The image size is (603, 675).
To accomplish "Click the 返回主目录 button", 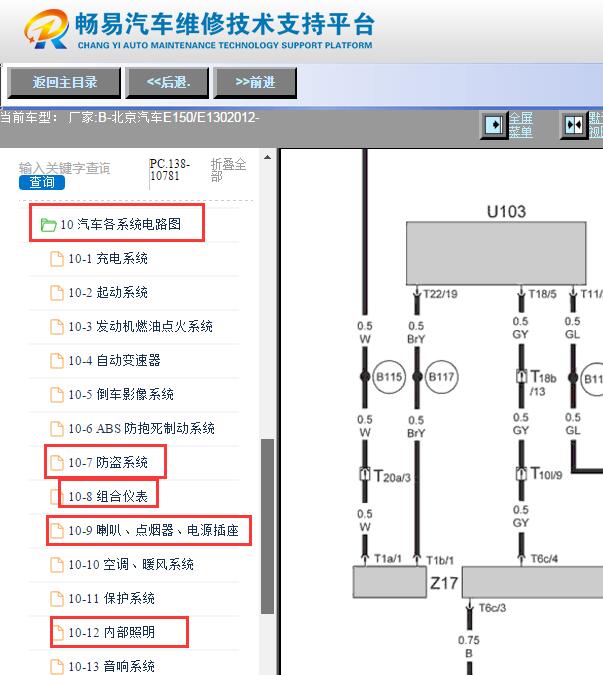I will point(64,82).
